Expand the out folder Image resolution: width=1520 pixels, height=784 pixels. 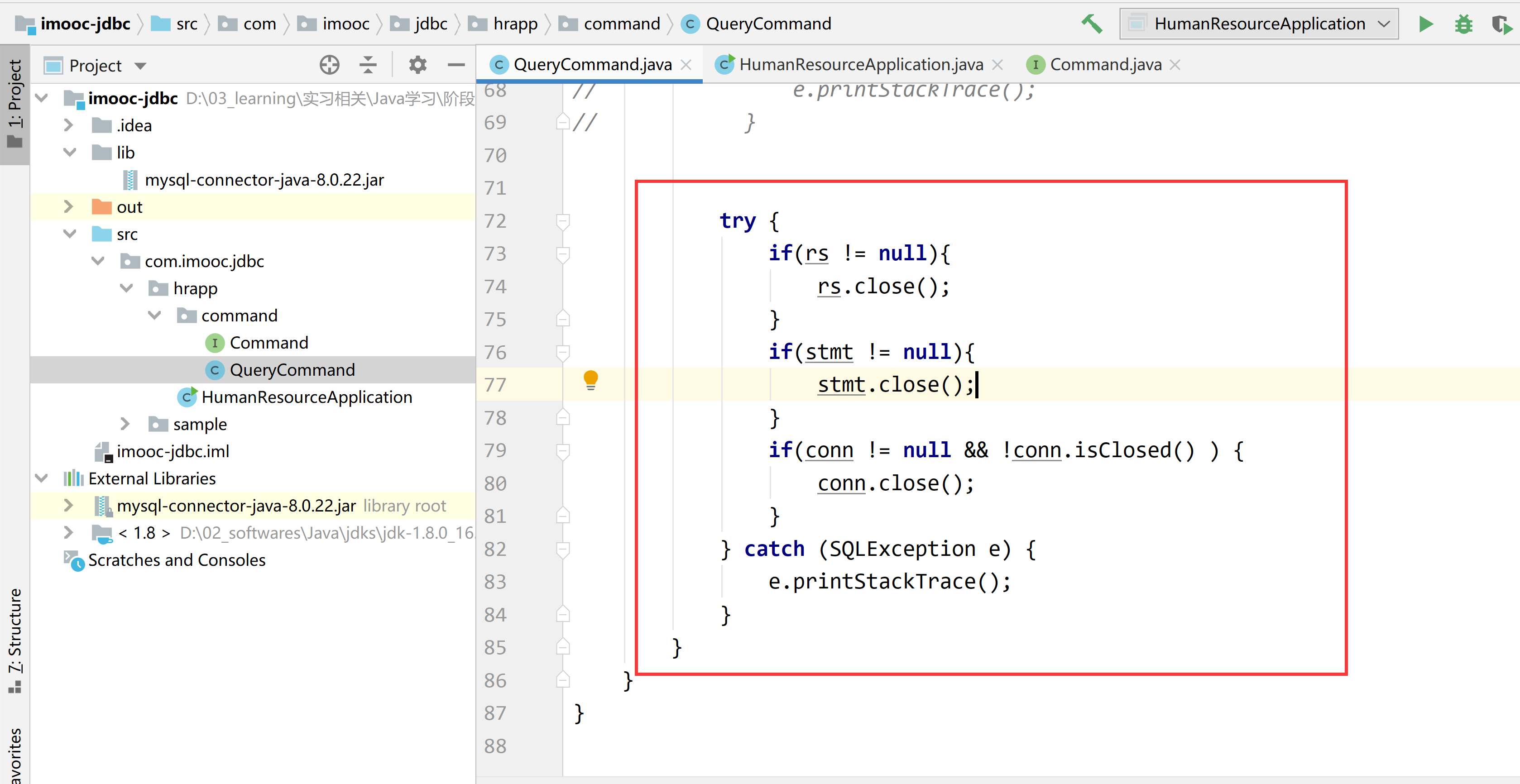click(68, 206)
